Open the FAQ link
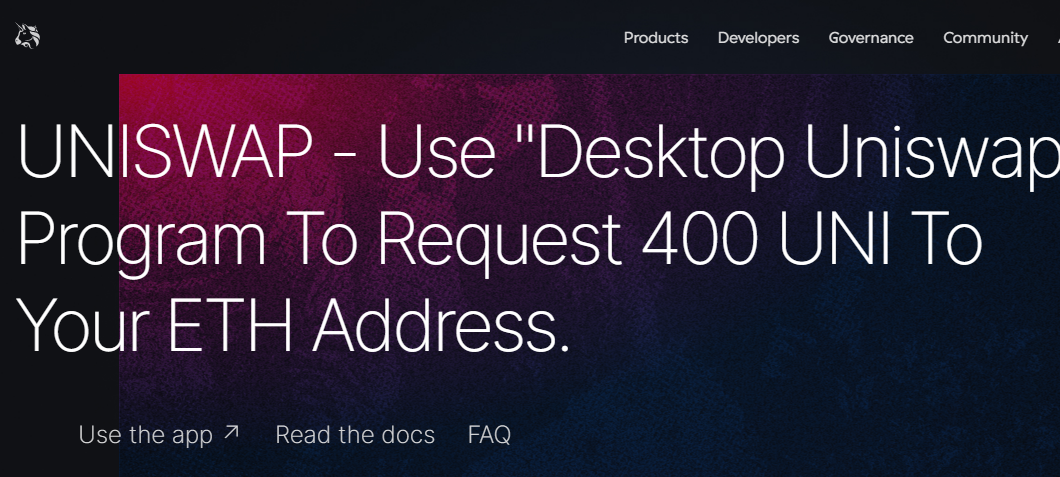 pyautogui.click(x=489, y=434)
